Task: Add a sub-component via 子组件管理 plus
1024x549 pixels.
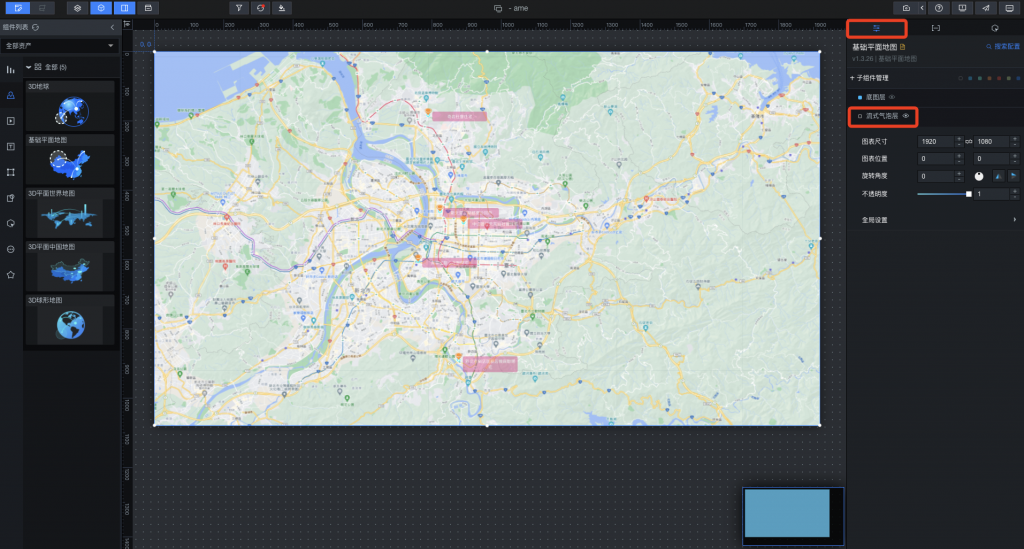Action: (x=852, y=78)
